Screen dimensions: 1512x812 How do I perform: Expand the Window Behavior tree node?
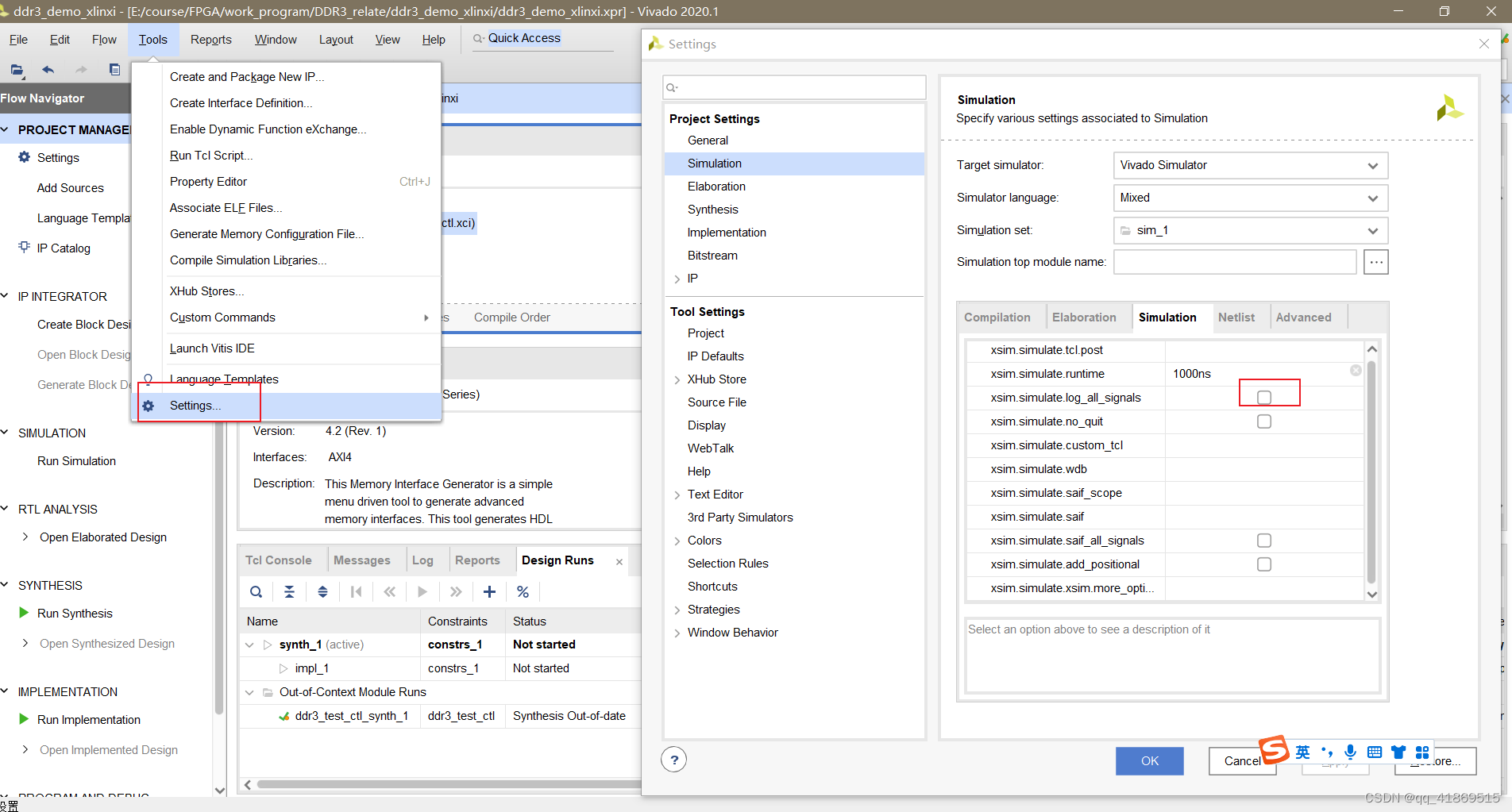coord(677,633)
